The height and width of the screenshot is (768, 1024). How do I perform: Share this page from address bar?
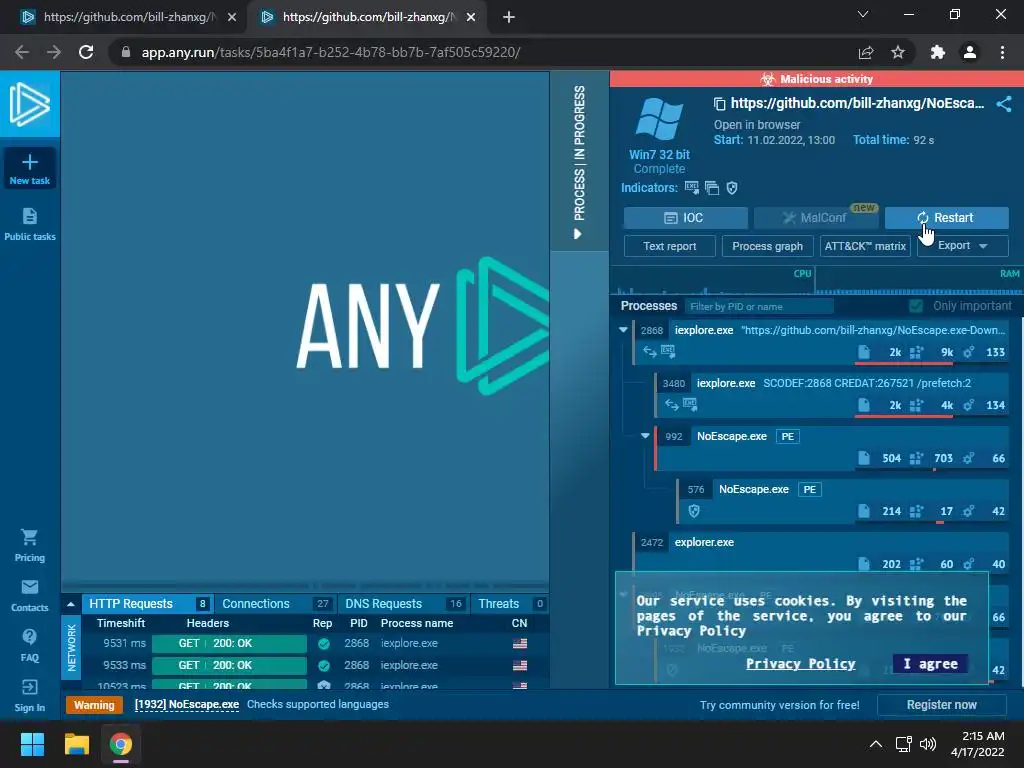(866, 52)
